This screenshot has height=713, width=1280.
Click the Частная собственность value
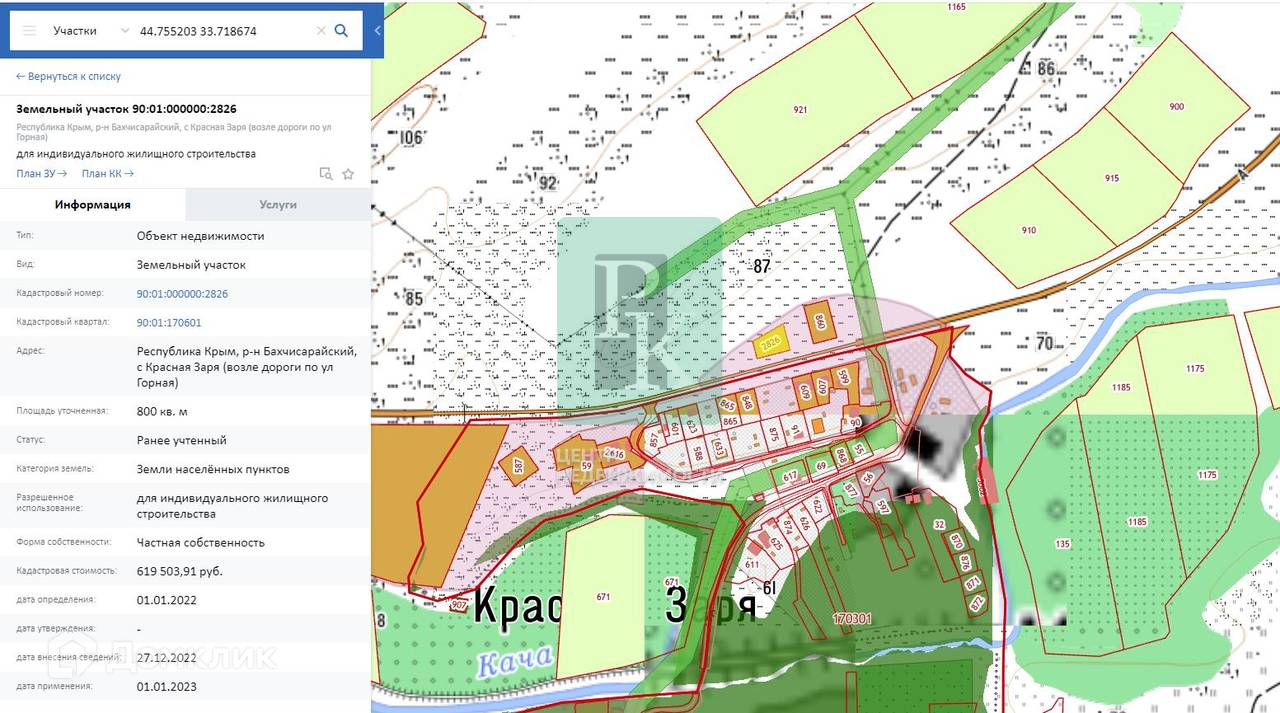click(x=201, y=542)
